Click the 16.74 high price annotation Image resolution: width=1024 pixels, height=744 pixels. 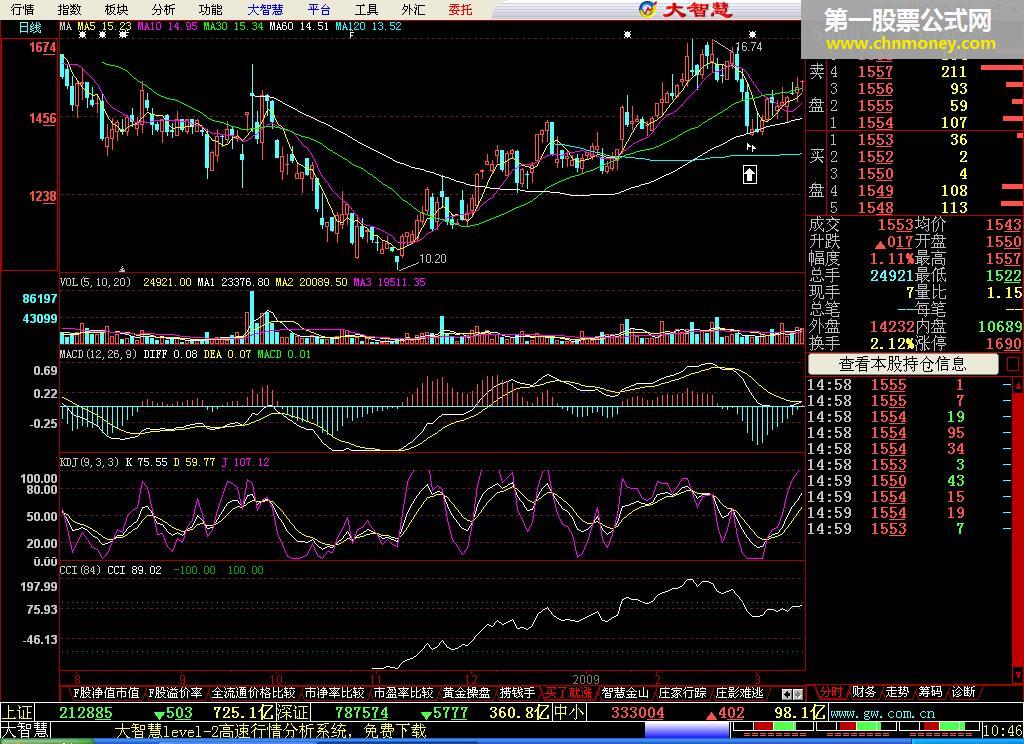748,47
